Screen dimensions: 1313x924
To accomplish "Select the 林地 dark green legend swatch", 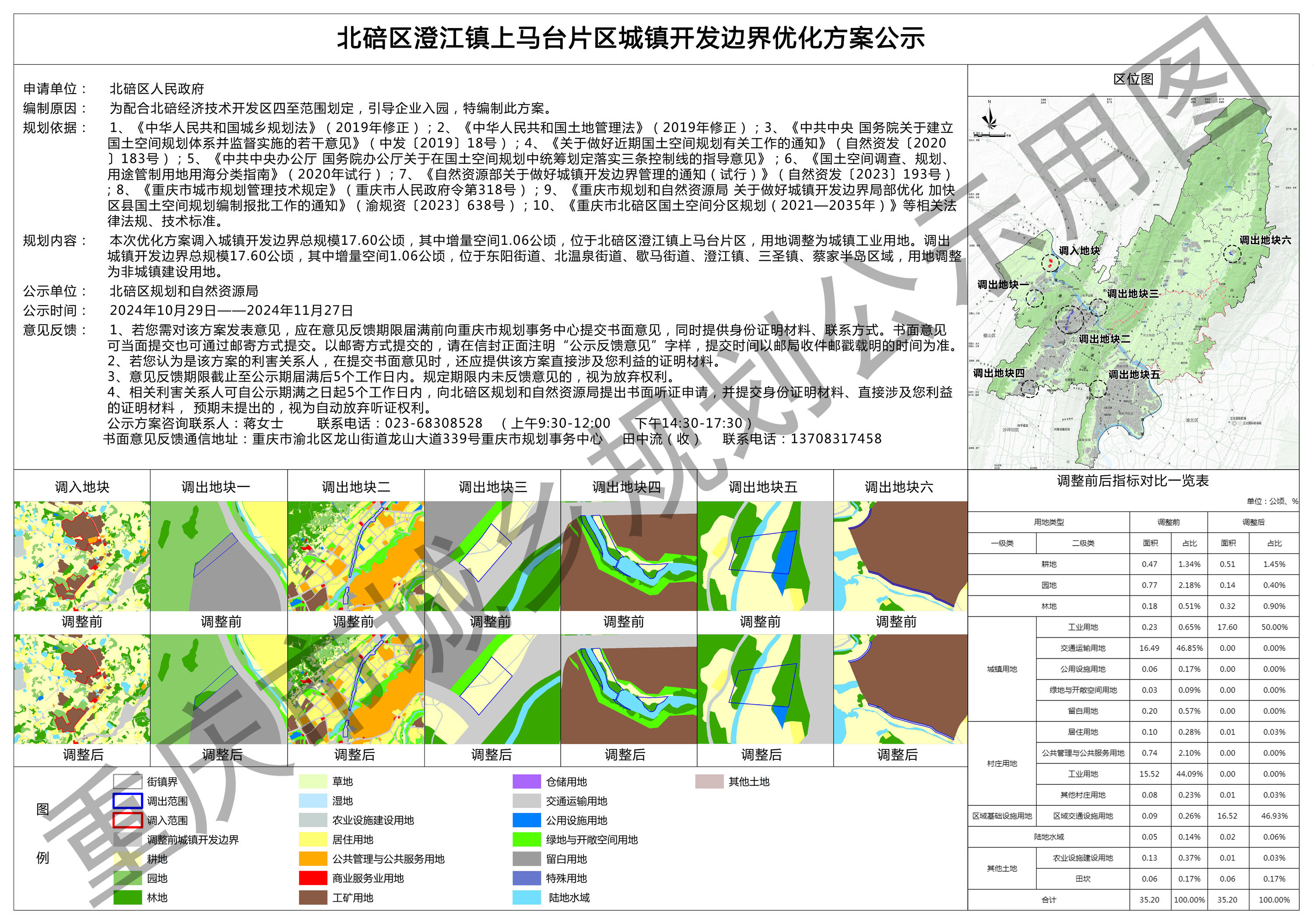I will tap(127, 898).
